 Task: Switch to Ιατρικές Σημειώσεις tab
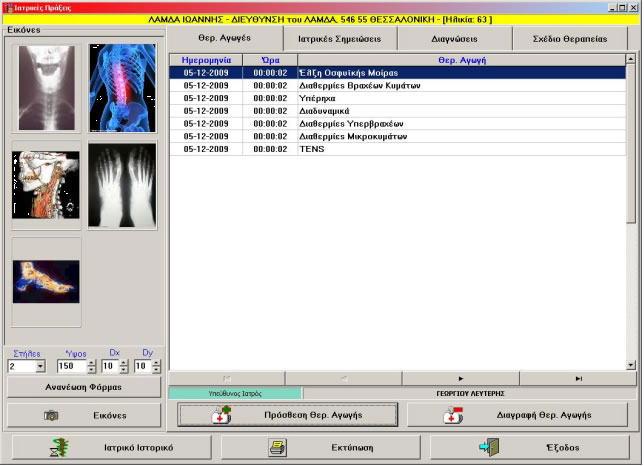pyautogui.click(x=340, y=39)
